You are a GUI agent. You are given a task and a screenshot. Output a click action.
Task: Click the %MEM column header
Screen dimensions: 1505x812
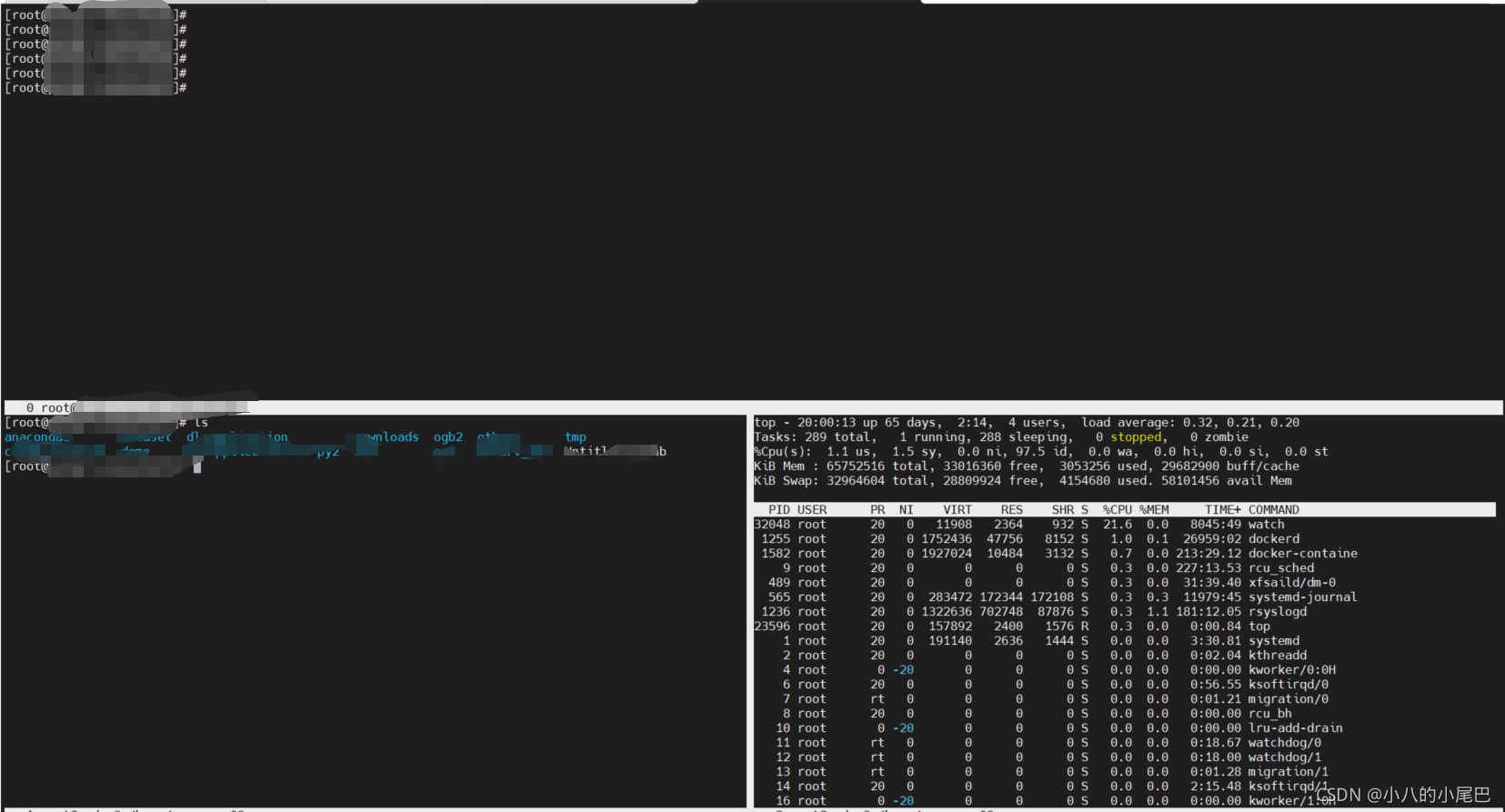click(x=1154, y=510)
